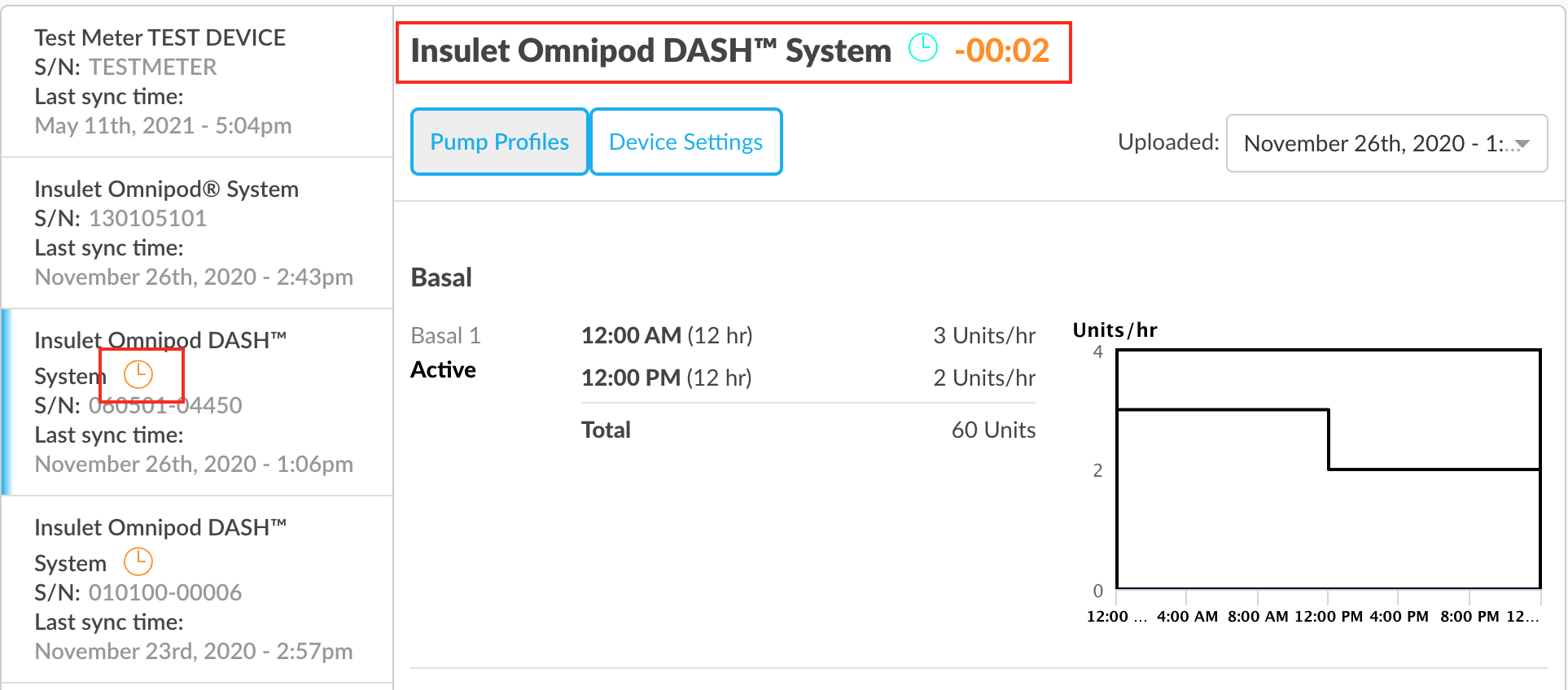Select Insulet Omnipod® System device entry

pos(197,233)
